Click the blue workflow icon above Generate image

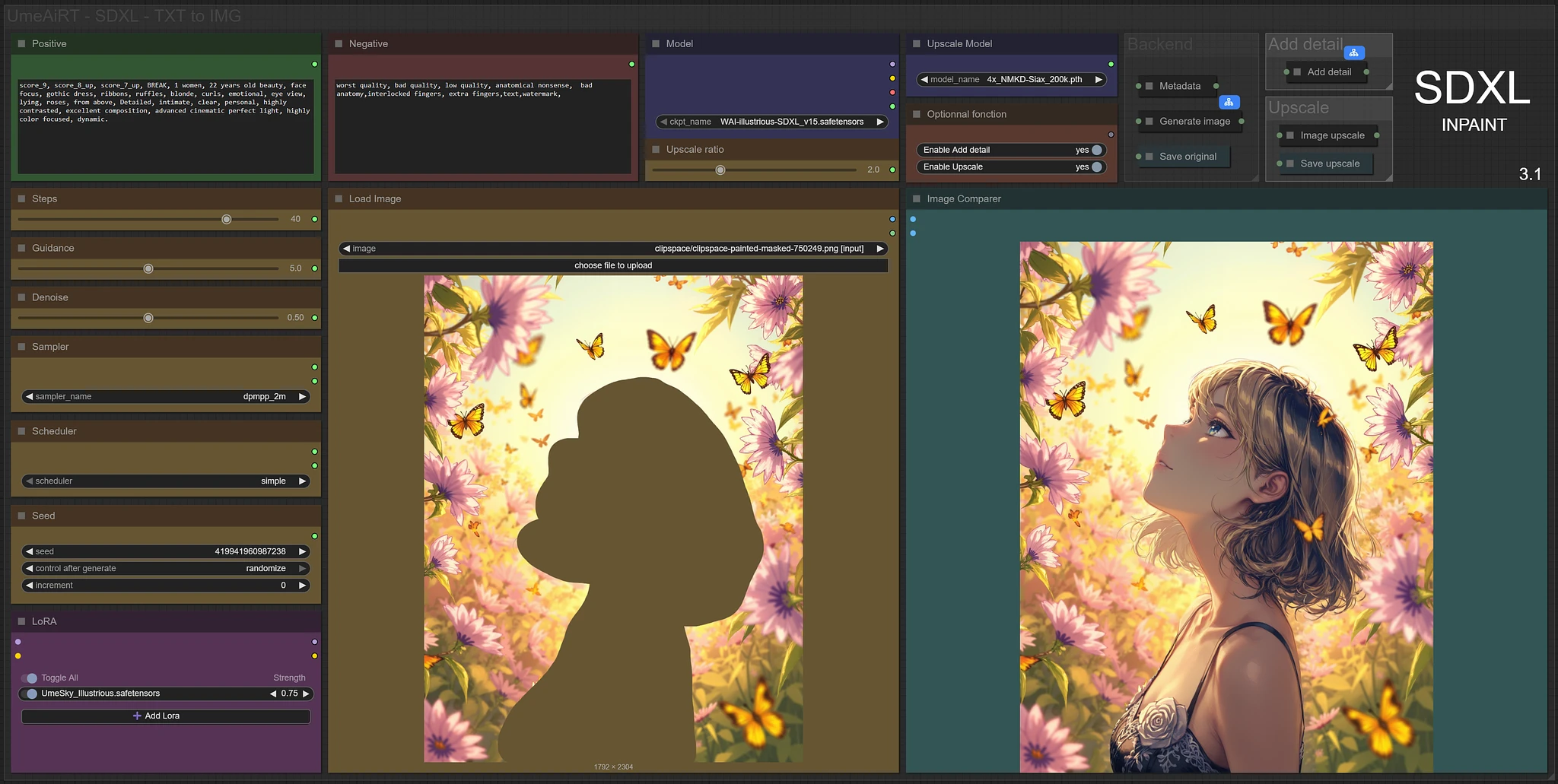[1228, 102]
